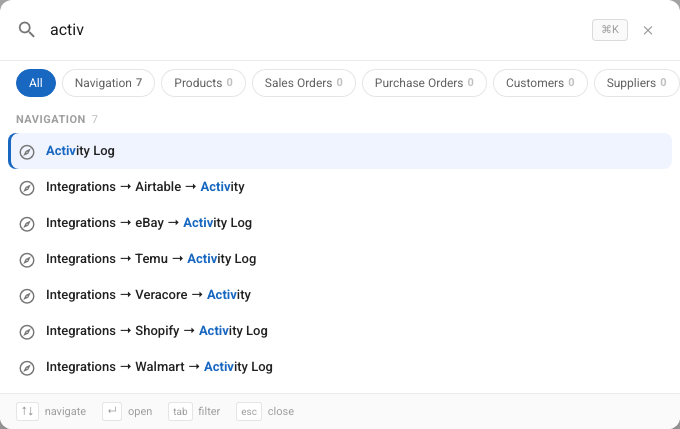Click compass icon beside Shopify result
Viewport: 680px width, 429px height.
27,332
